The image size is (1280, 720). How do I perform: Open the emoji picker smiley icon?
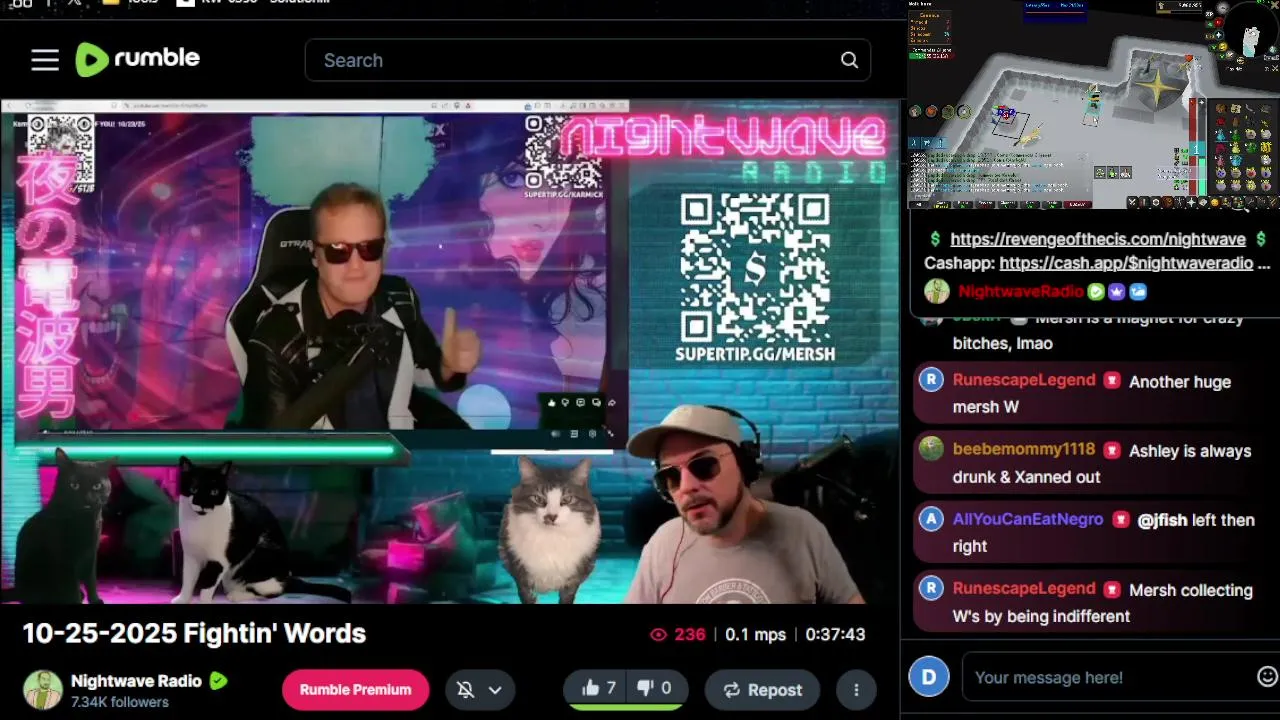pos(1267,677)
